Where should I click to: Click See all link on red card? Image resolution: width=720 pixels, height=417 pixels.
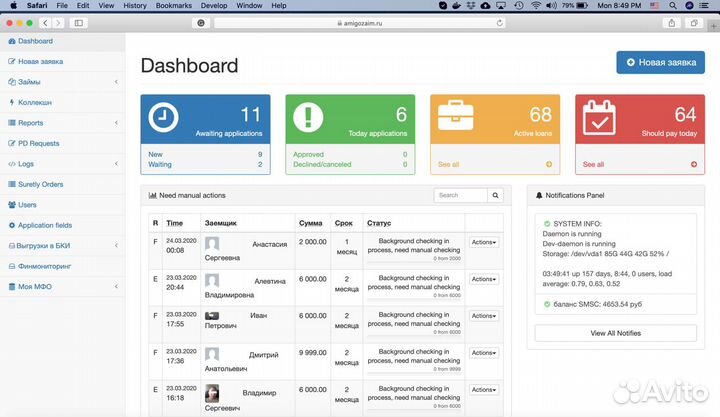pos(593,164)
